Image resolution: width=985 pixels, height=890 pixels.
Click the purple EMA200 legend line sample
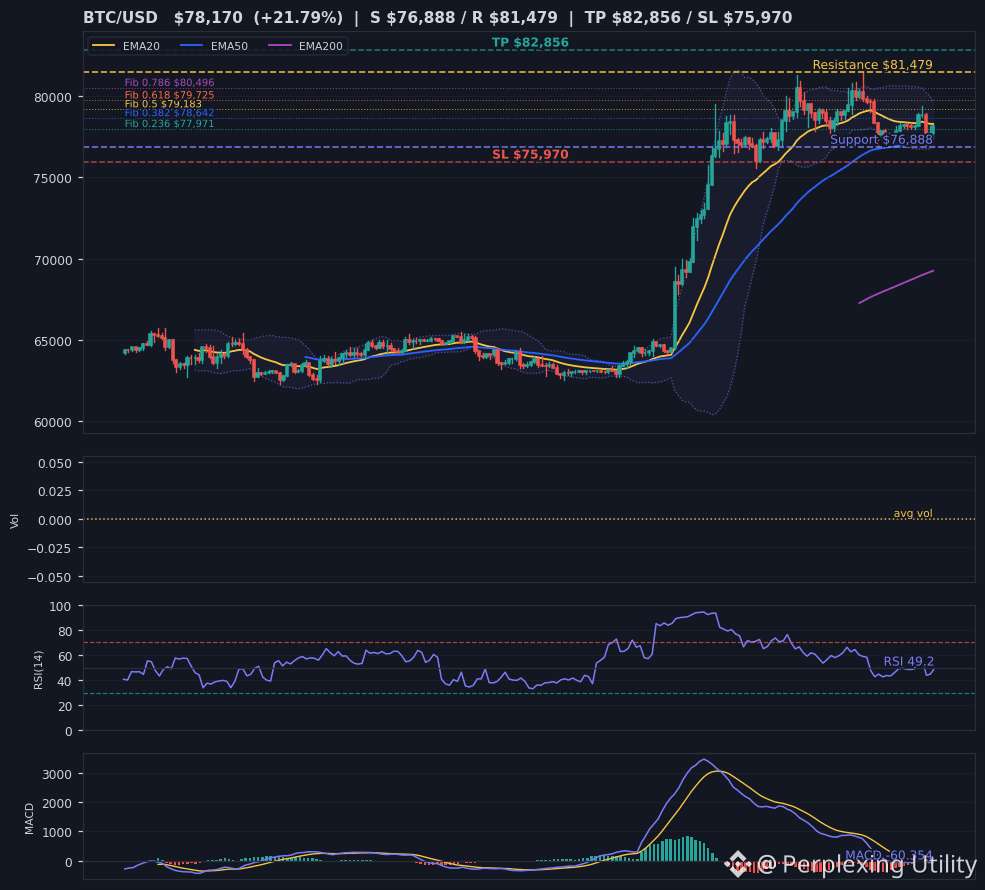pyautogui.click(x=280, y=46)
